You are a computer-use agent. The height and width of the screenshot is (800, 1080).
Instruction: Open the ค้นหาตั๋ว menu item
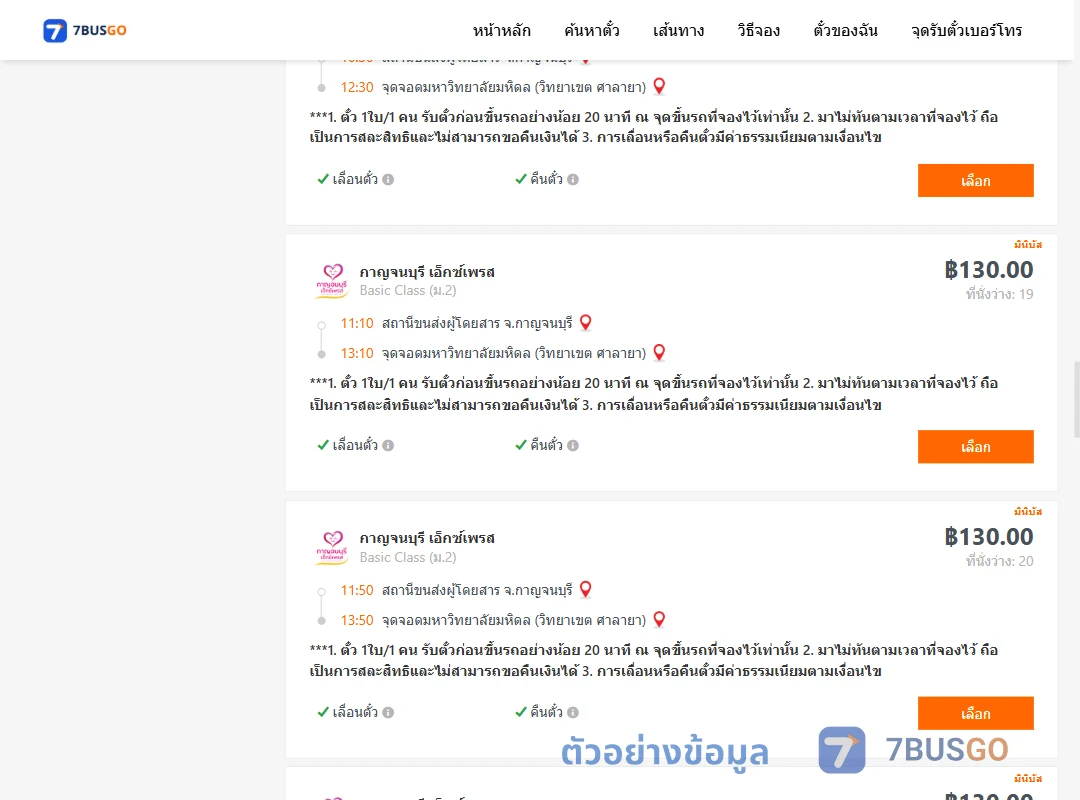tap(592, 30)
